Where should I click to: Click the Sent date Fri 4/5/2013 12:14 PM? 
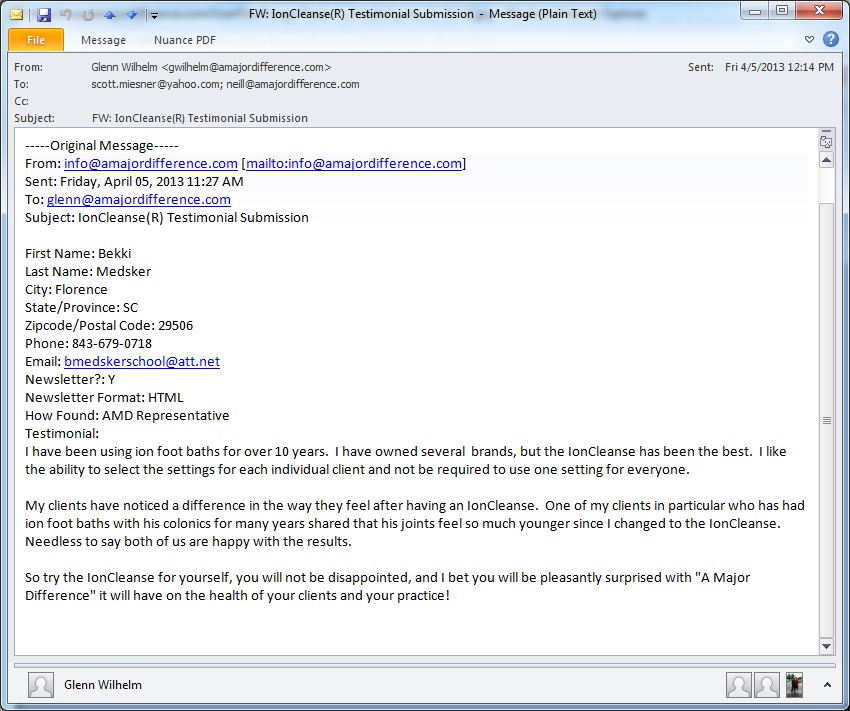click(779, 67)
